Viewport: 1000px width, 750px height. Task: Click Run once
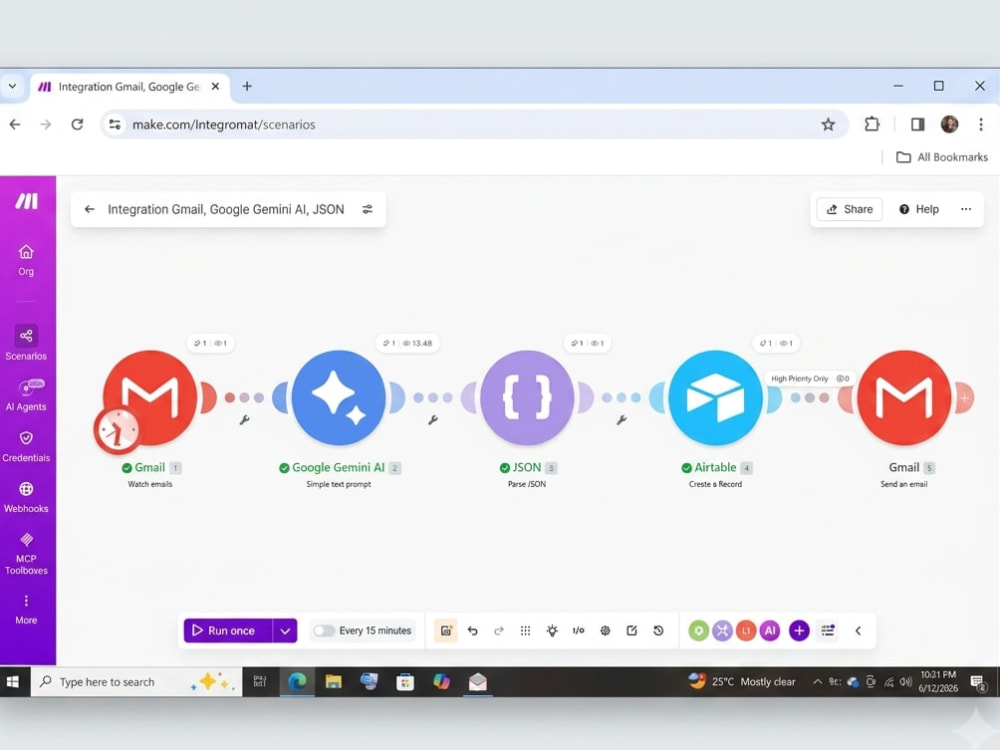click(x=228, y=631)
